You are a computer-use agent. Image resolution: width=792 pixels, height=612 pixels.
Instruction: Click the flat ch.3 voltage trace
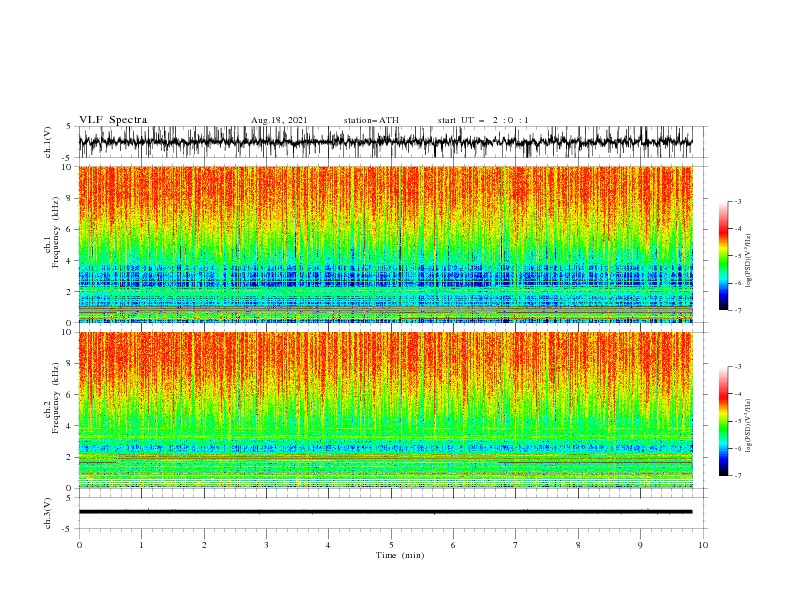click(385, 512)
